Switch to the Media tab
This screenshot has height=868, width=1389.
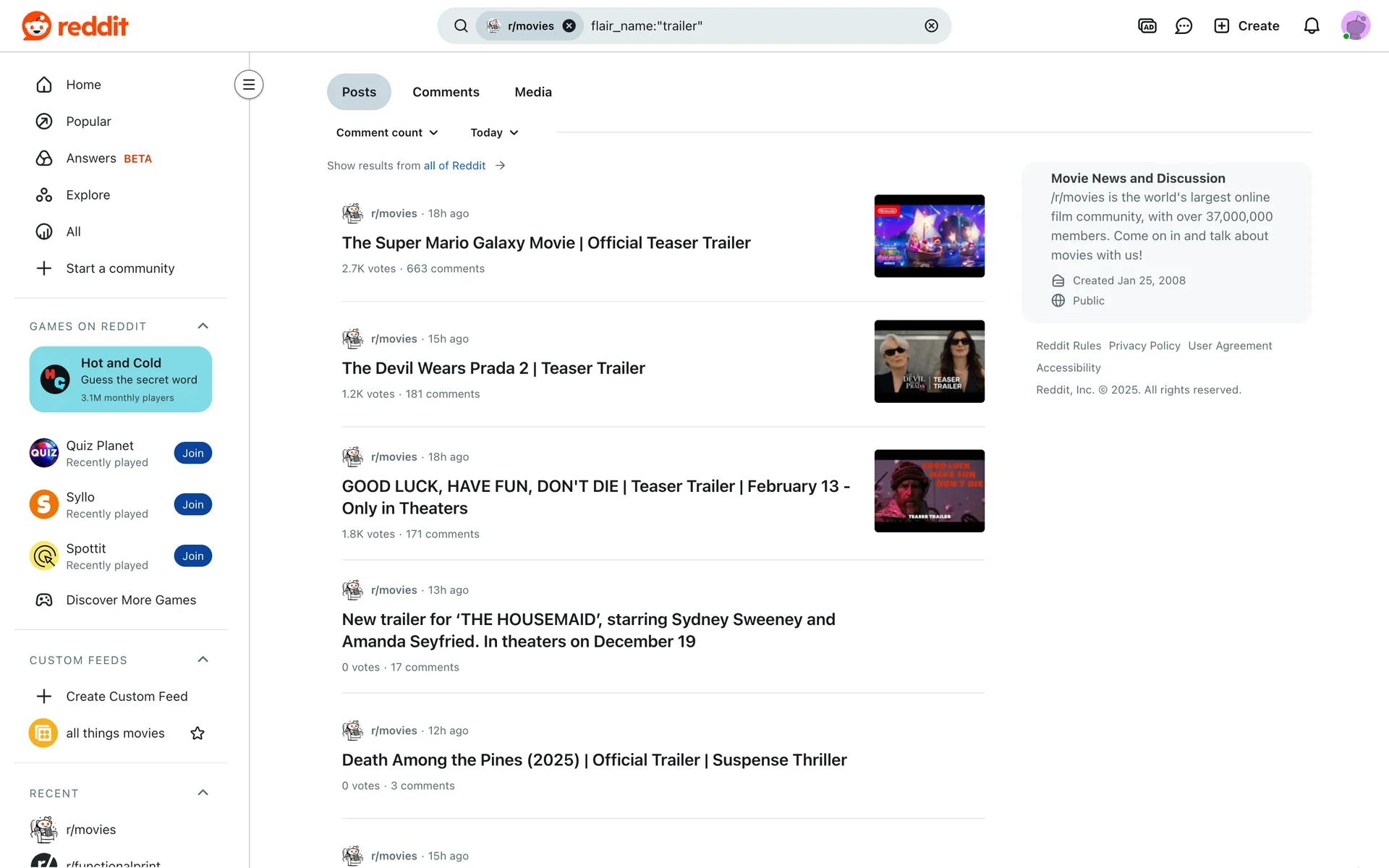[532, 93]
